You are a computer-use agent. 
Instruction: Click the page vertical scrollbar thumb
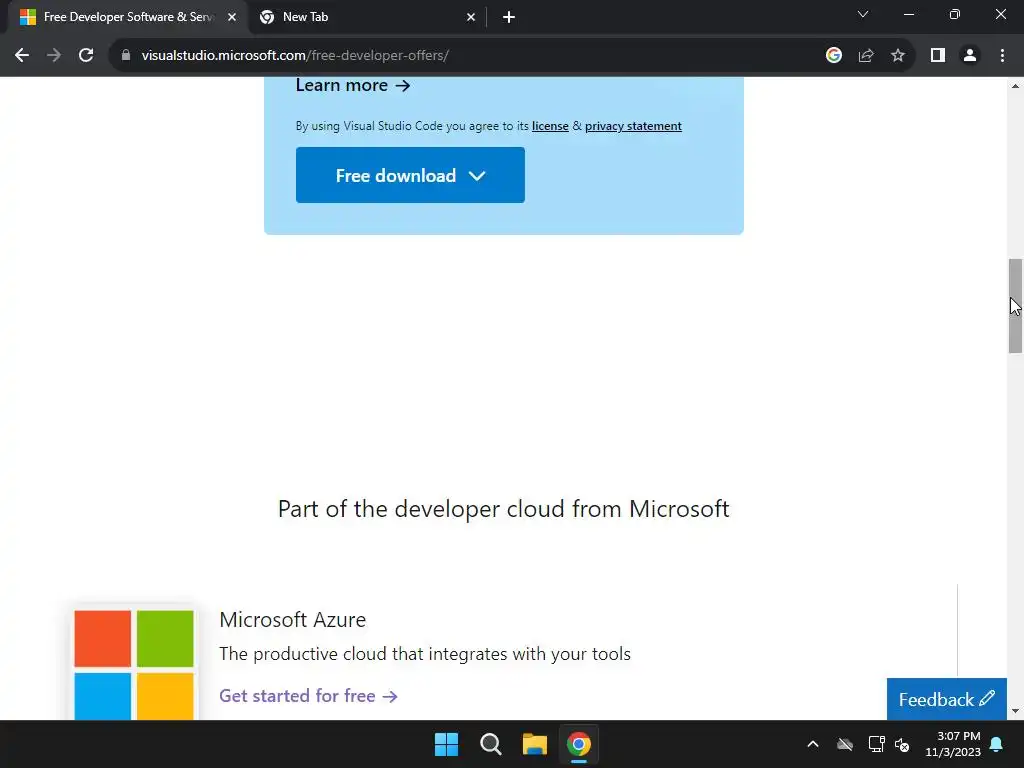click(x=1015, y=306)
